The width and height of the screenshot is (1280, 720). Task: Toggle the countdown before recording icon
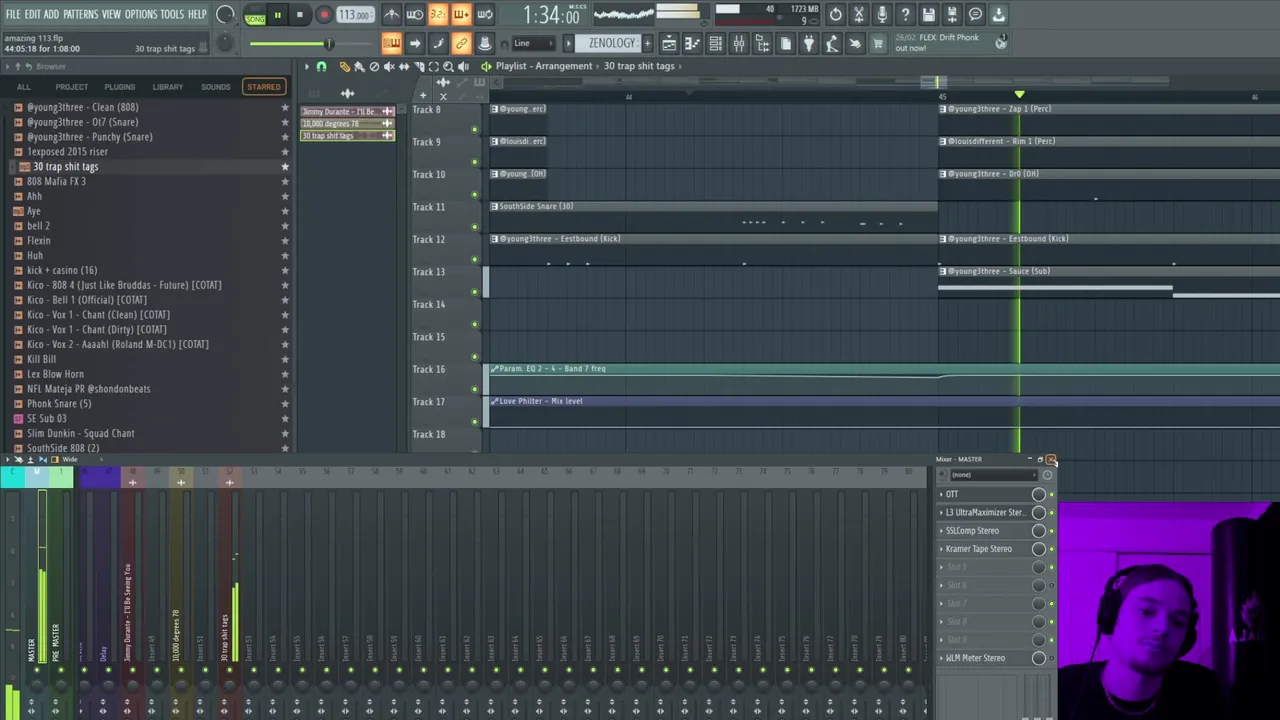[x=437, y=15]
